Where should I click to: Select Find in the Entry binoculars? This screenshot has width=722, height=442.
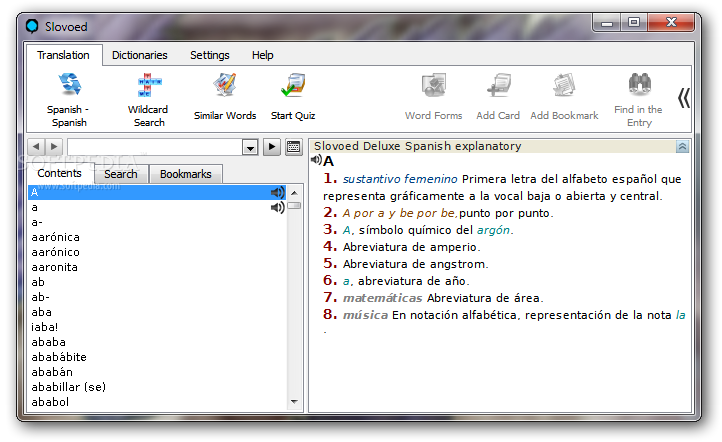[639, 84]
